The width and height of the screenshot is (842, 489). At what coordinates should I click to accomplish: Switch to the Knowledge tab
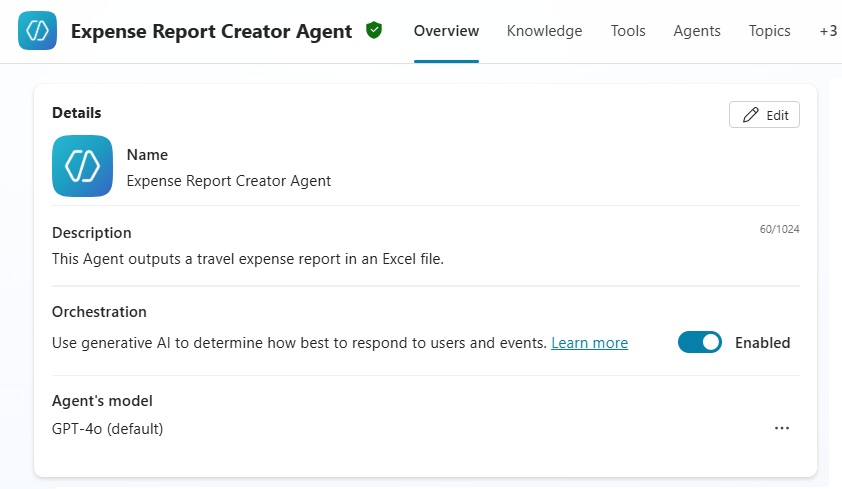pyautogui.click(x=544, y=31)
